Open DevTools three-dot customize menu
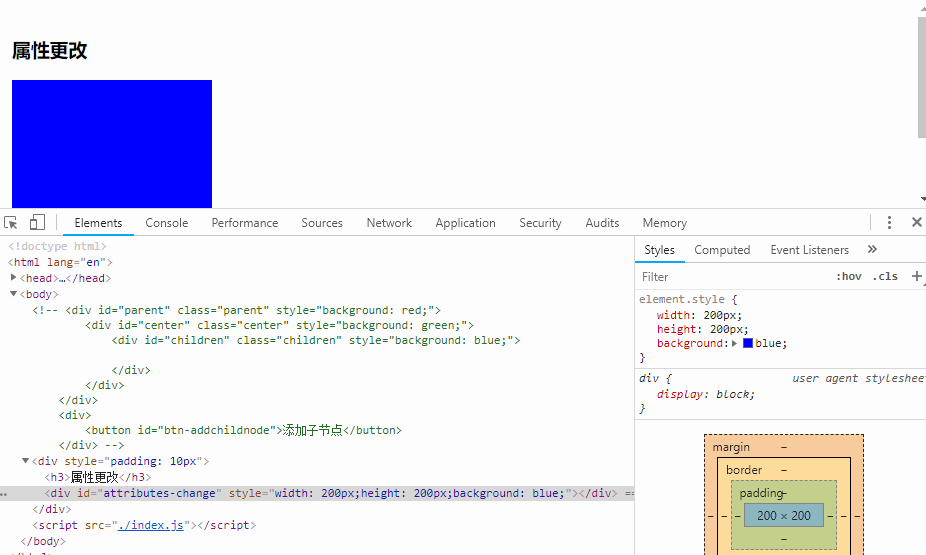The image size is (926, 555). click(889, 223)
